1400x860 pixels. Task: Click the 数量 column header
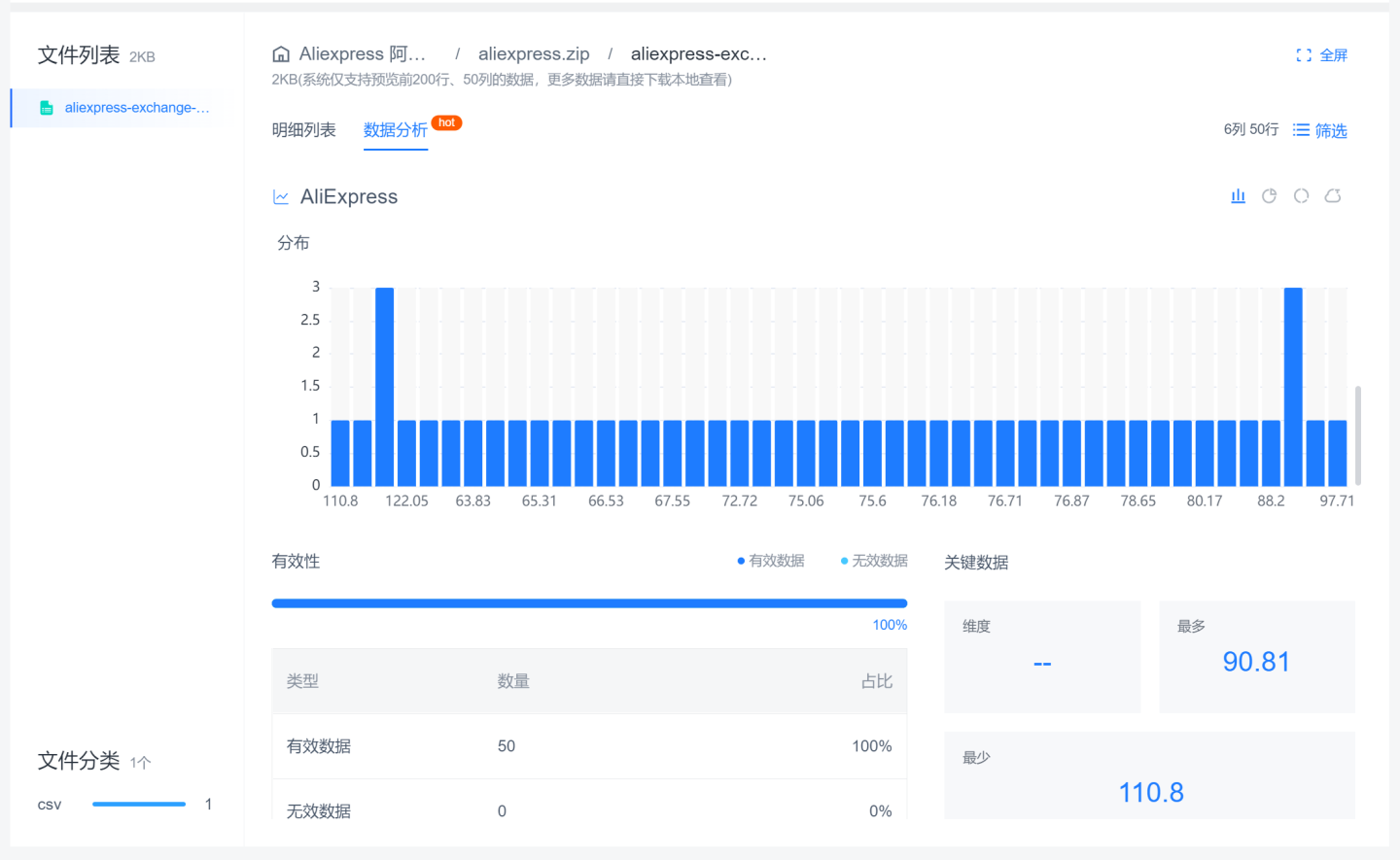point(513,681)
